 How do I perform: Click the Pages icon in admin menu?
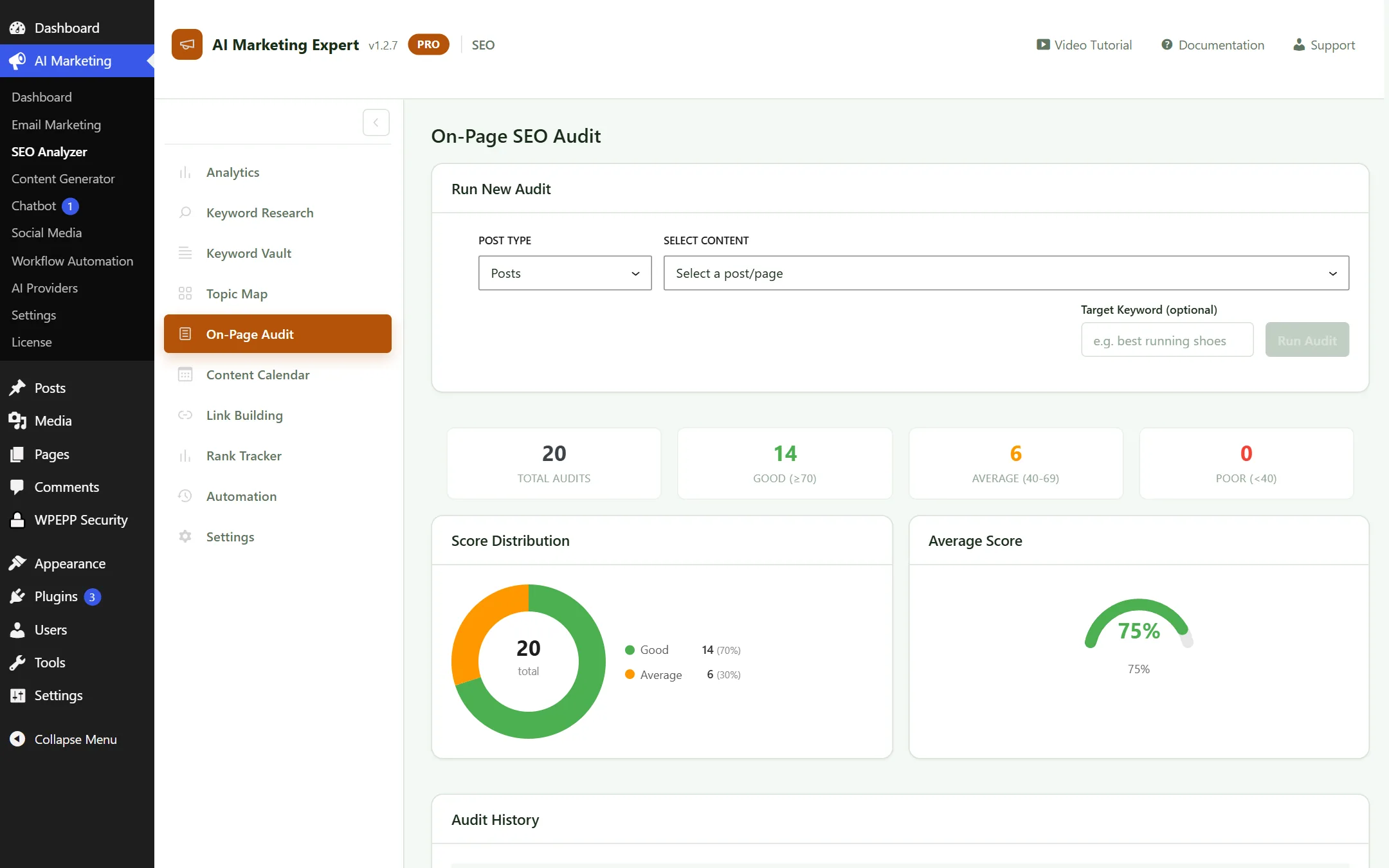[17, 454]
